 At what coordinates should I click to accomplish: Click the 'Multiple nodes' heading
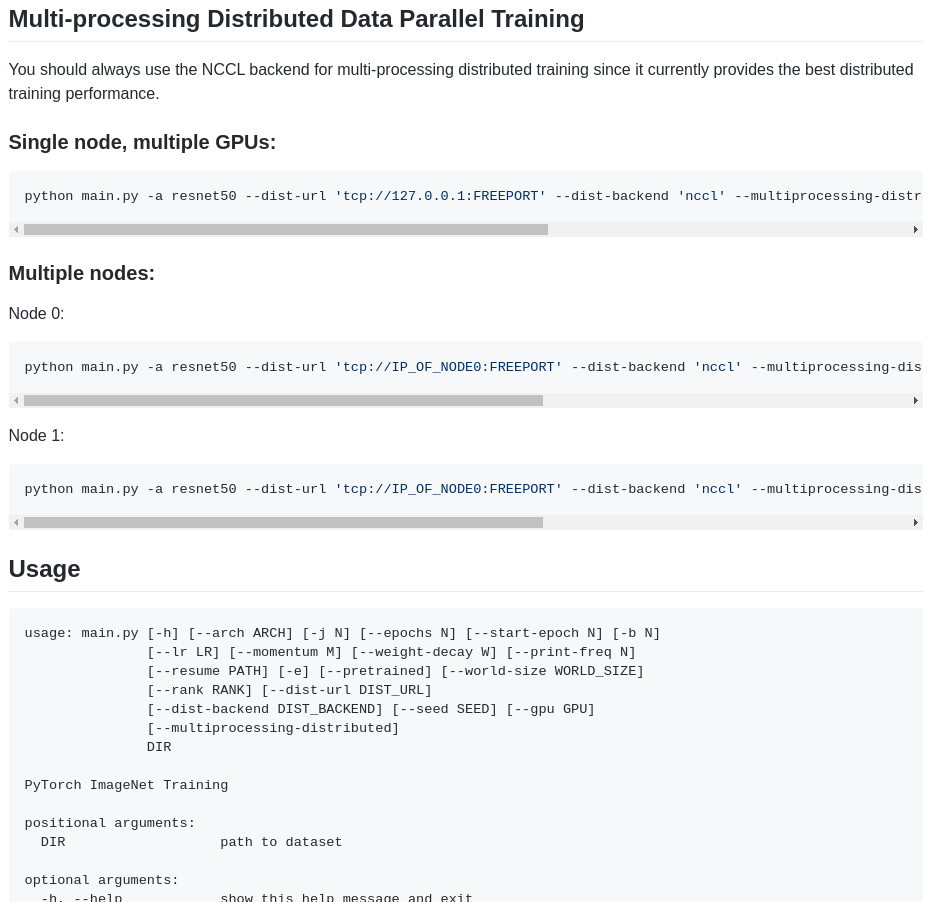tap(81, 273)
